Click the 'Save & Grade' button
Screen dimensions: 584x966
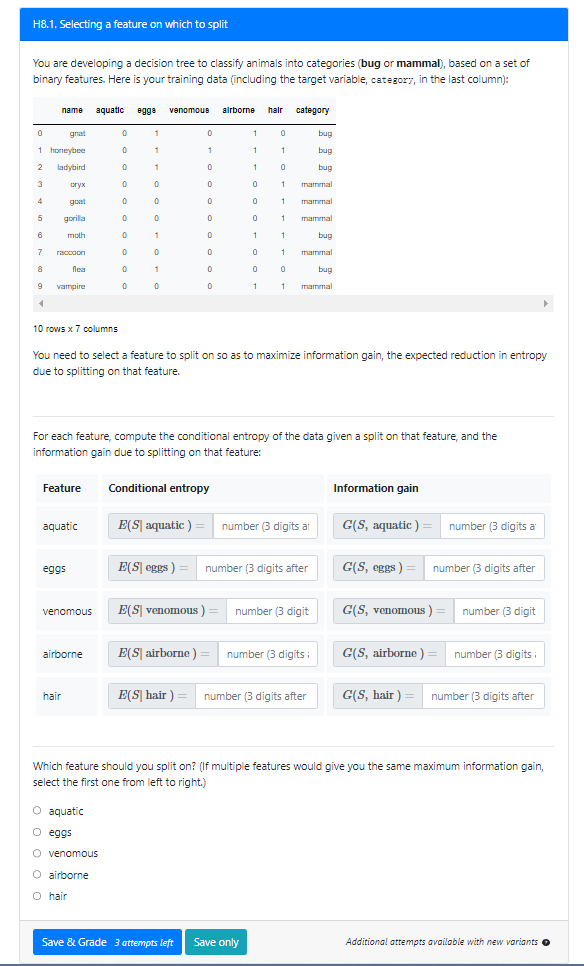[106, 941]
